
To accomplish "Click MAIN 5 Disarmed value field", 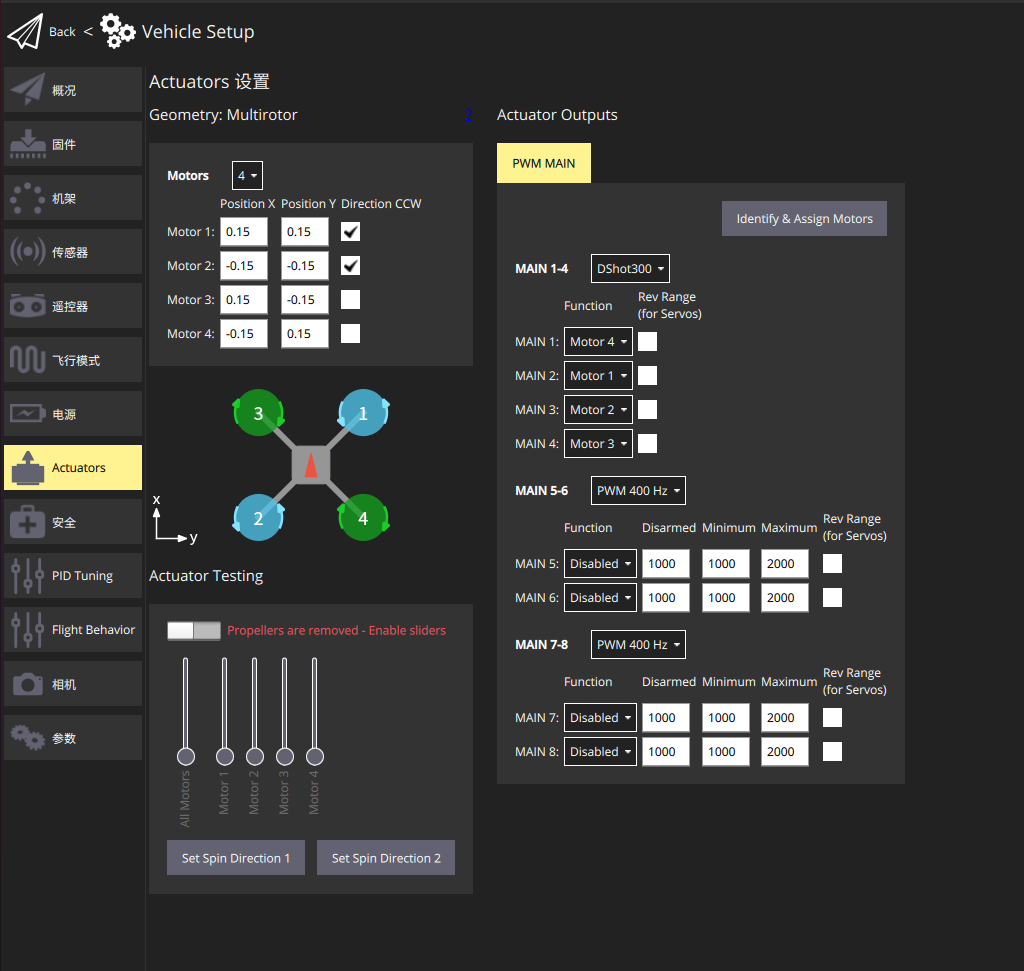I will 665,564.
